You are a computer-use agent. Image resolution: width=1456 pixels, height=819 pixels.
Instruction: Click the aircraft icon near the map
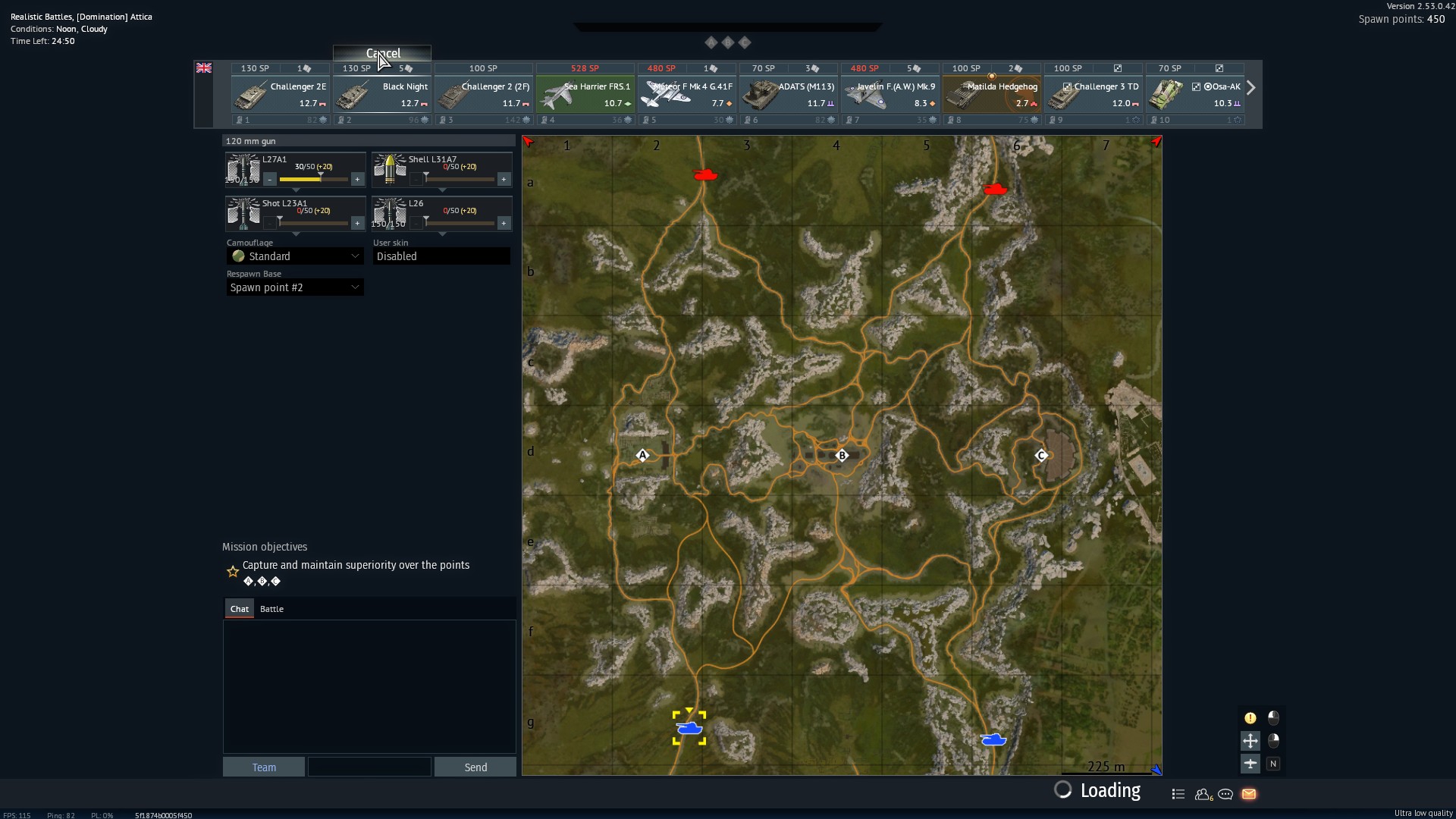pos(1250,764)
